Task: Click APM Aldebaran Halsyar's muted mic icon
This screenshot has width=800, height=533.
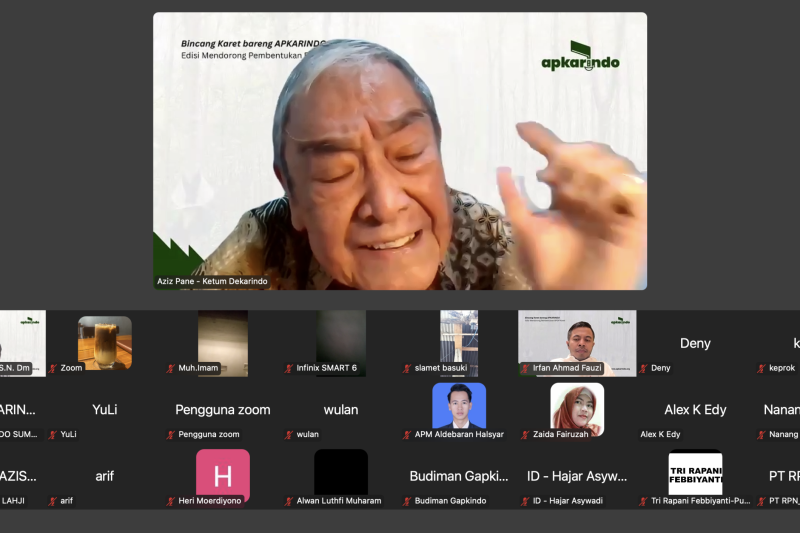Action: (407, 435)
